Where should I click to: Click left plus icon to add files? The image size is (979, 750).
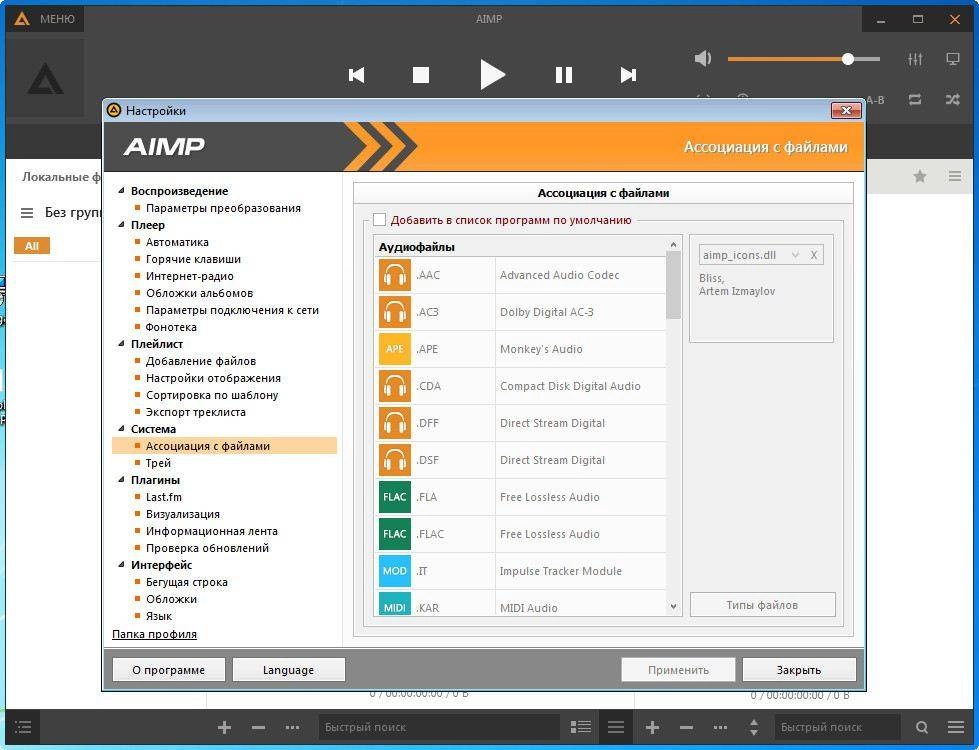[x=225, y=727]
